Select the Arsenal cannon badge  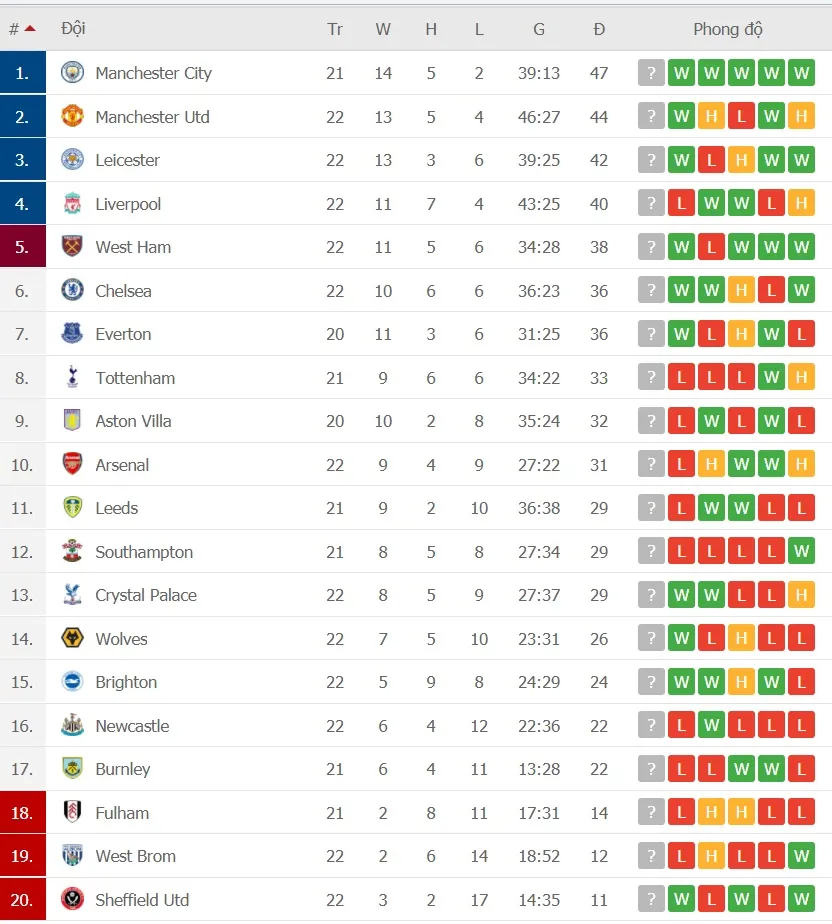pyautogui.click(x=72, y=464)
